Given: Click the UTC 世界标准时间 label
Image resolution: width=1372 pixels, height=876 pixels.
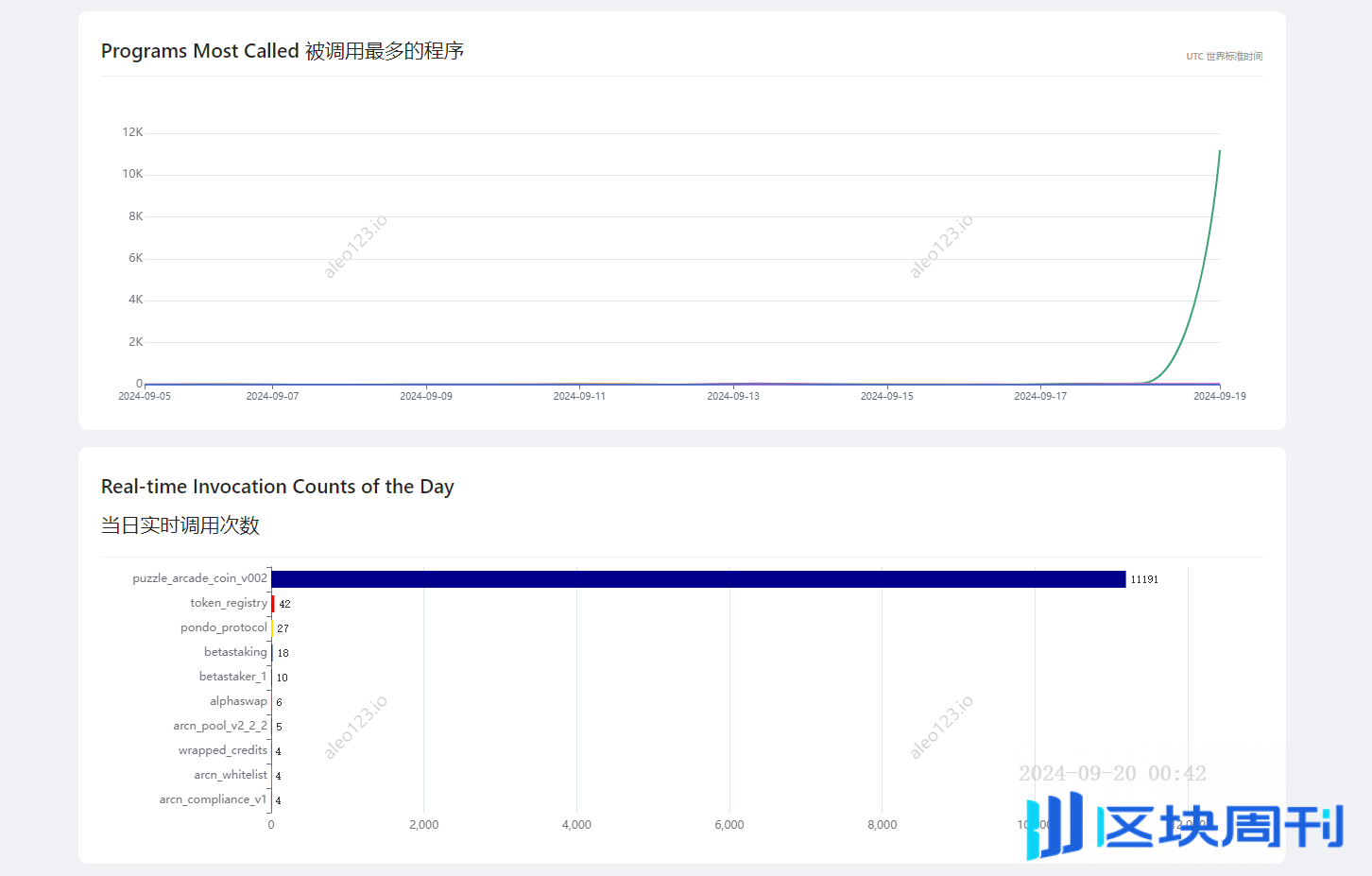Looking at the screenshot, I should [1225, 57].
